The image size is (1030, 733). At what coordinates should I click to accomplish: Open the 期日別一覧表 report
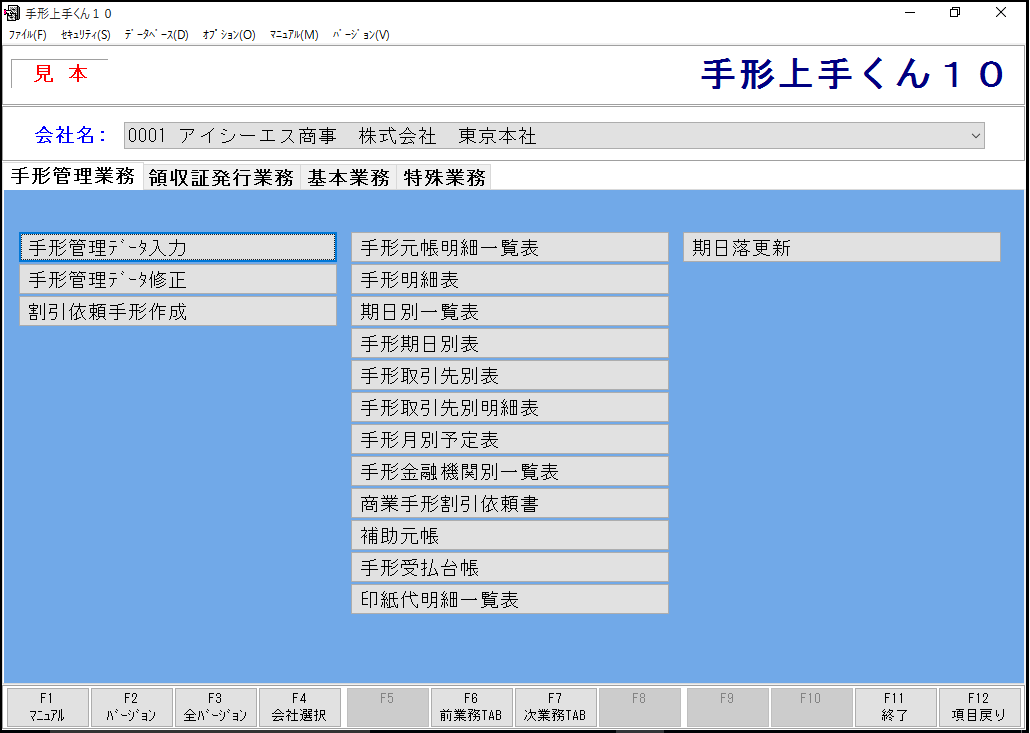click(x=510, y=311)
